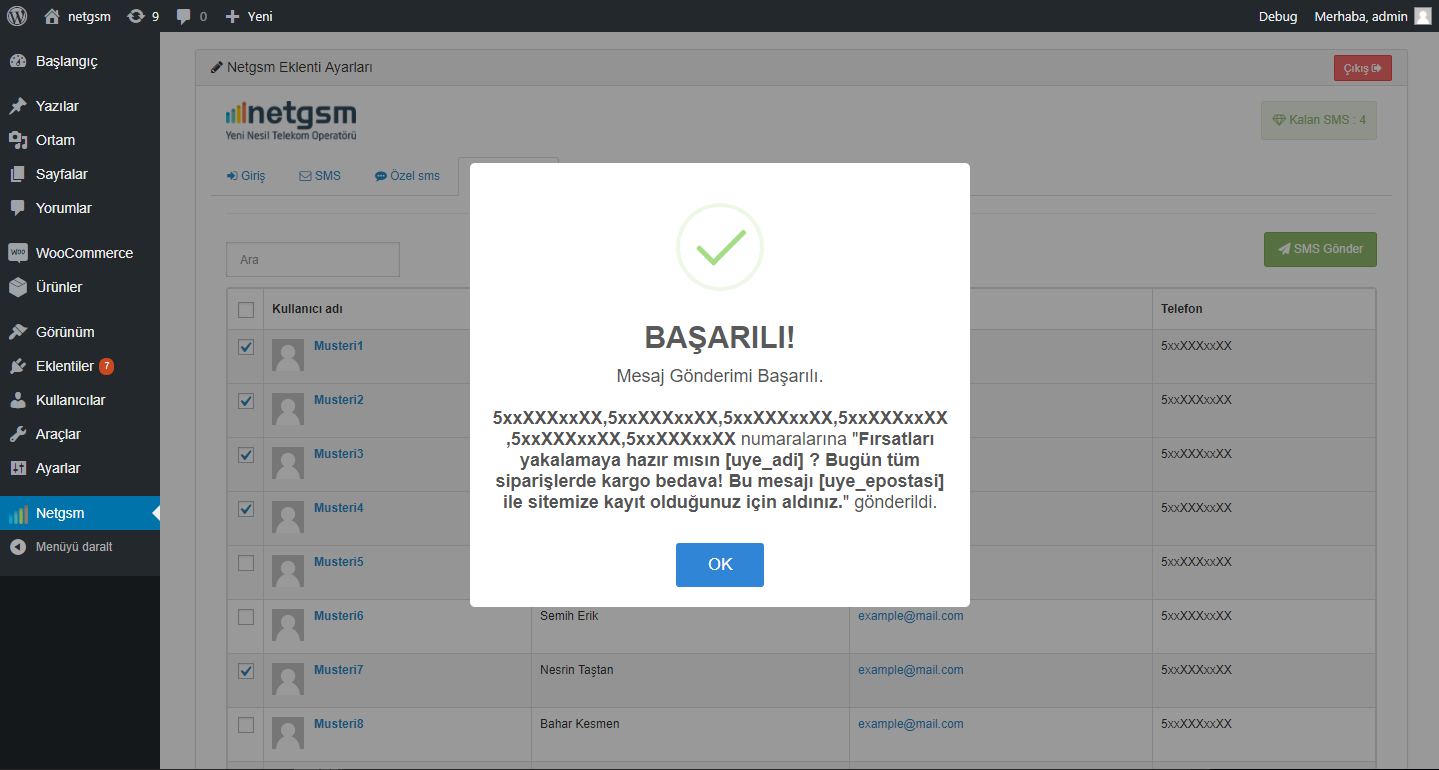
Task: Open the Musteri3 user link
Action: coord(338,454)
